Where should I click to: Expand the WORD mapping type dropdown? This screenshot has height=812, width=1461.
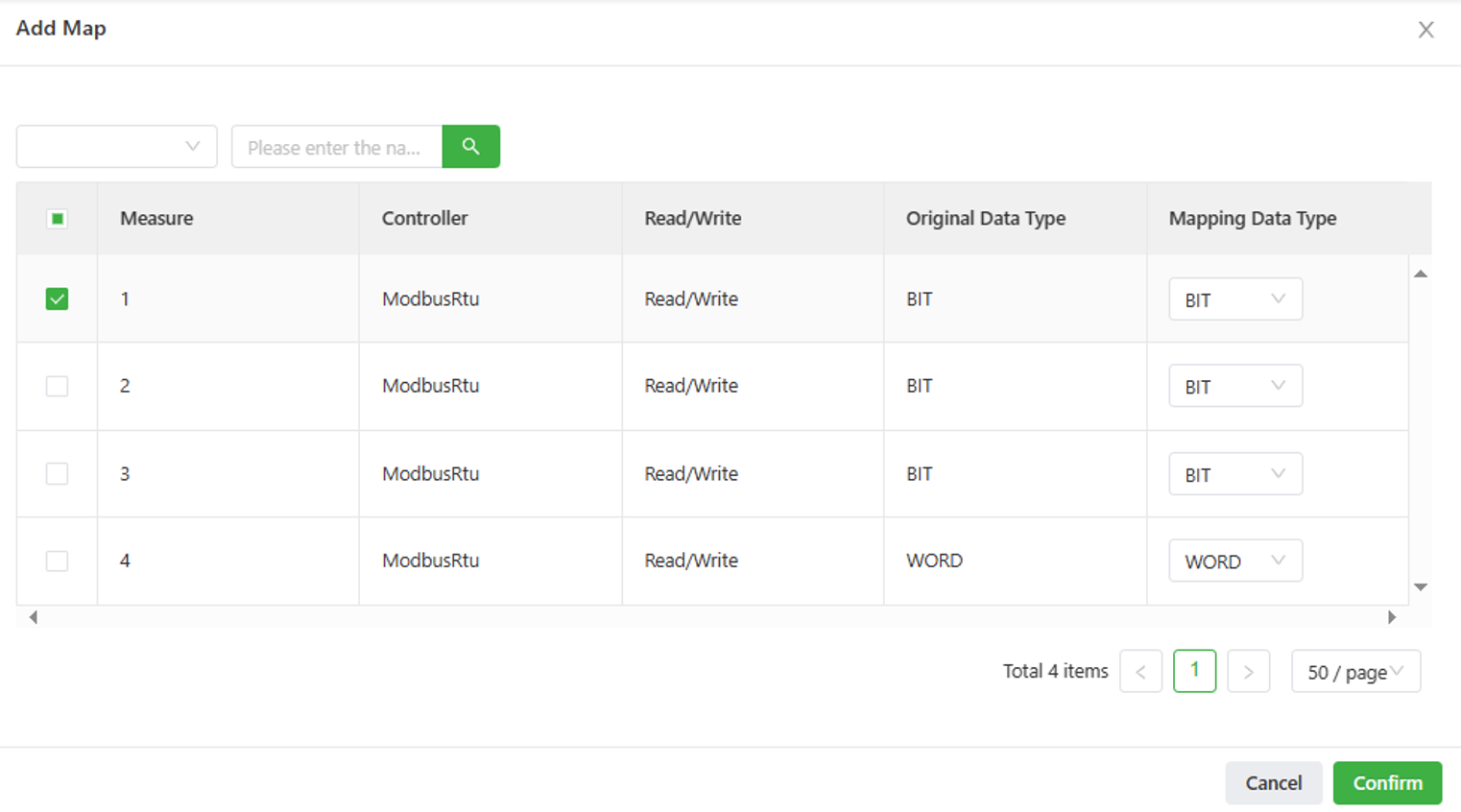tap(1234, 561)
